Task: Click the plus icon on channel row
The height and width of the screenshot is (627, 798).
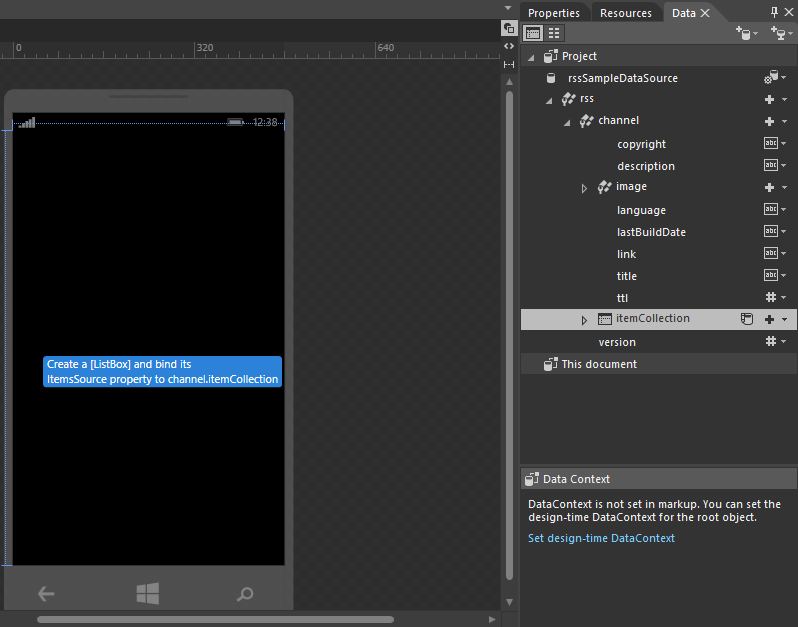Action: coord(770,121)
